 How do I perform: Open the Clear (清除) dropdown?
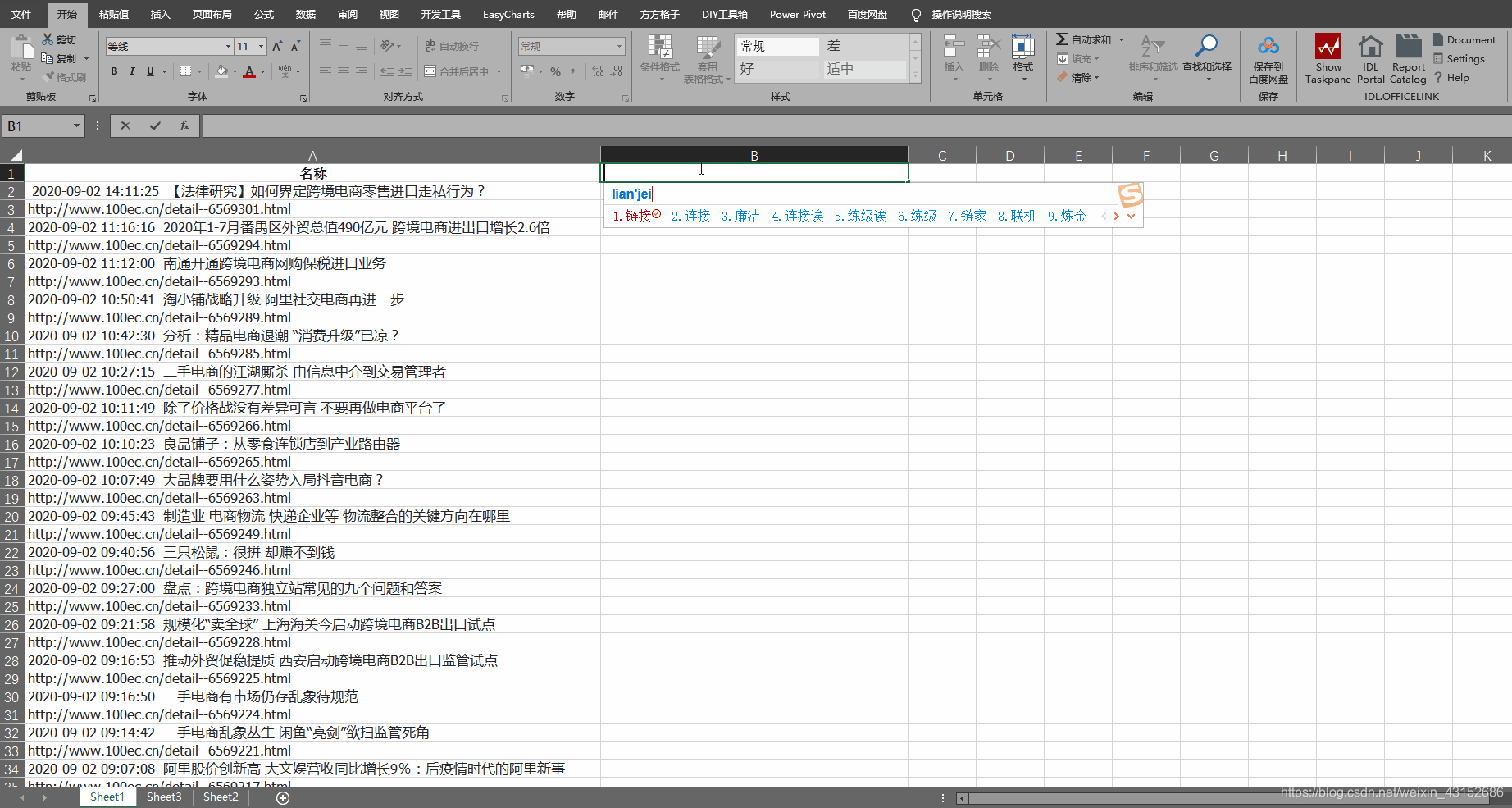coord(1078,77)
